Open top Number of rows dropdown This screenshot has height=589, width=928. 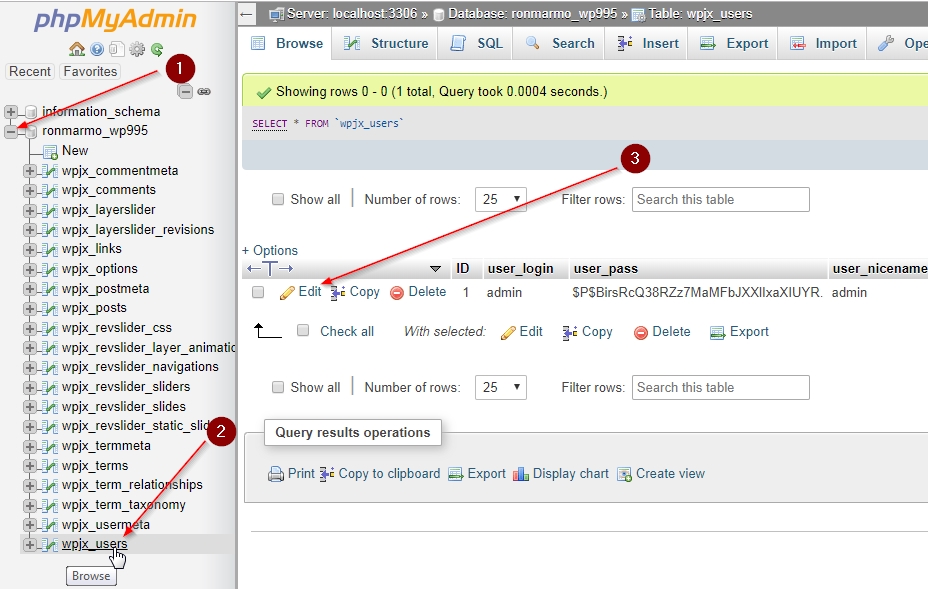tap(501, 199)
